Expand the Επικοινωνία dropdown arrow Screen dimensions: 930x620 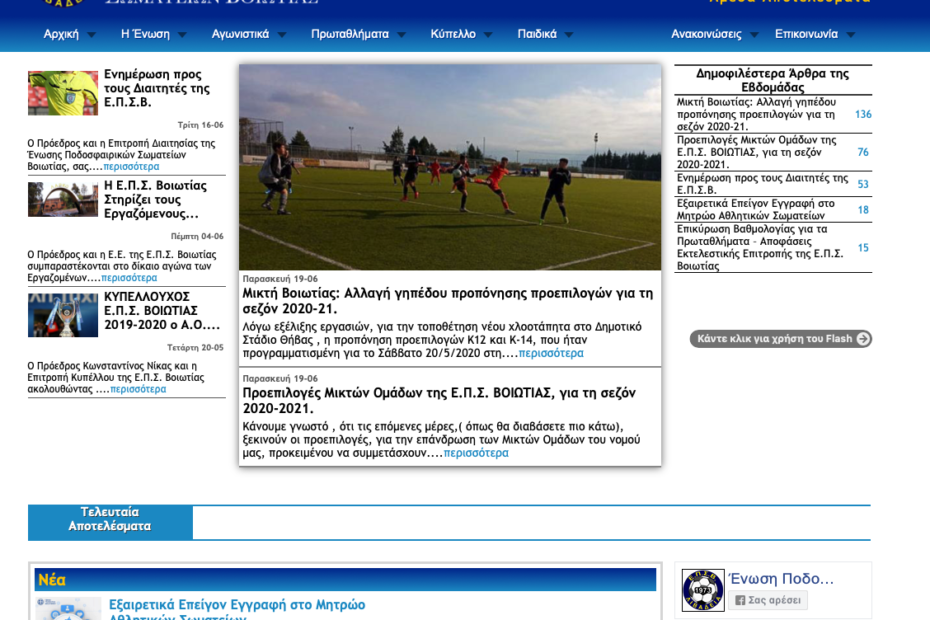[851, 35]
